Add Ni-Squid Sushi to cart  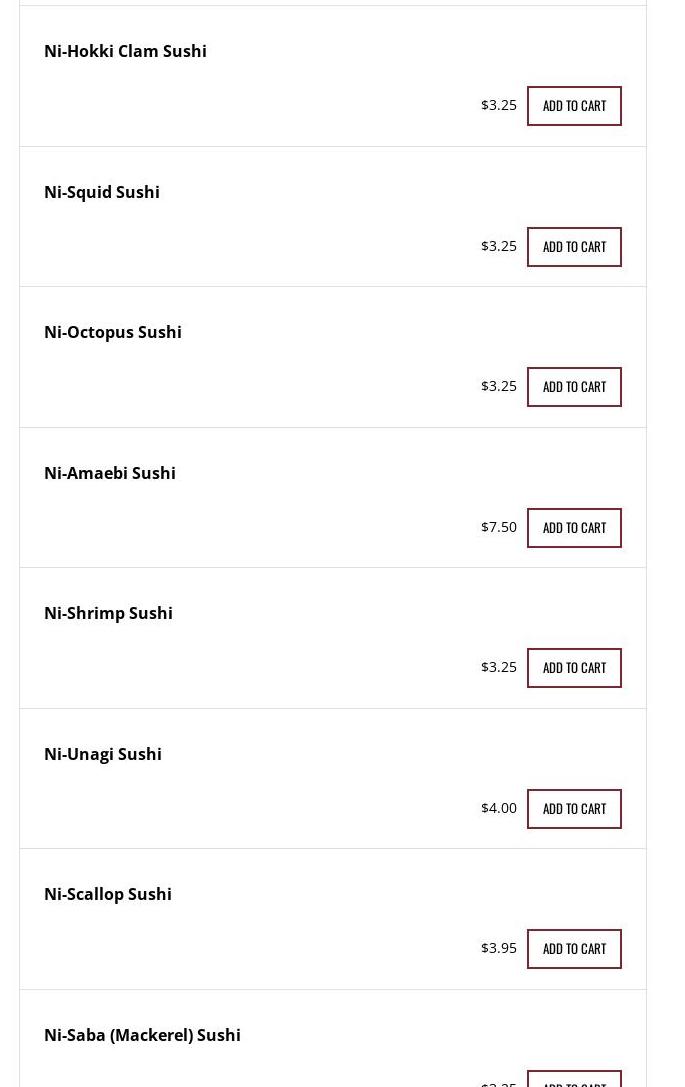pyautogui.click(x=574, y=247)
